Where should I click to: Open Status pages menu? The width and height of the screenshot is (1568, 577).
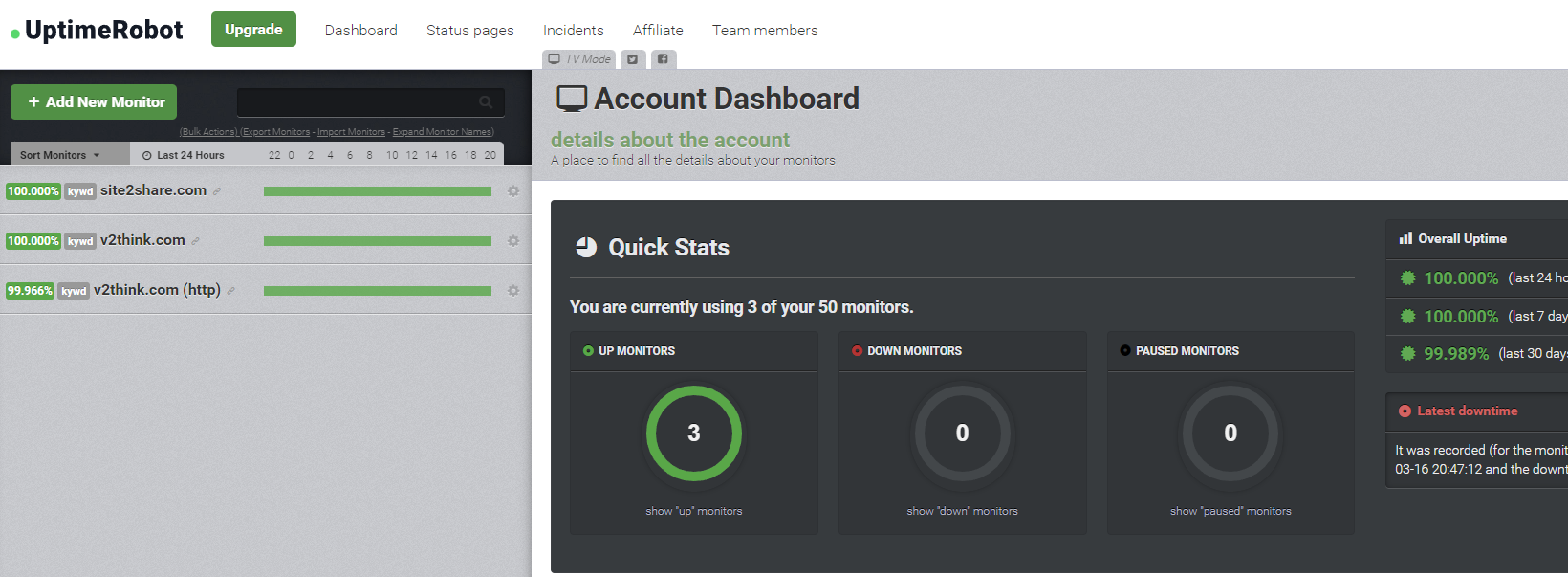coord(469,31)
